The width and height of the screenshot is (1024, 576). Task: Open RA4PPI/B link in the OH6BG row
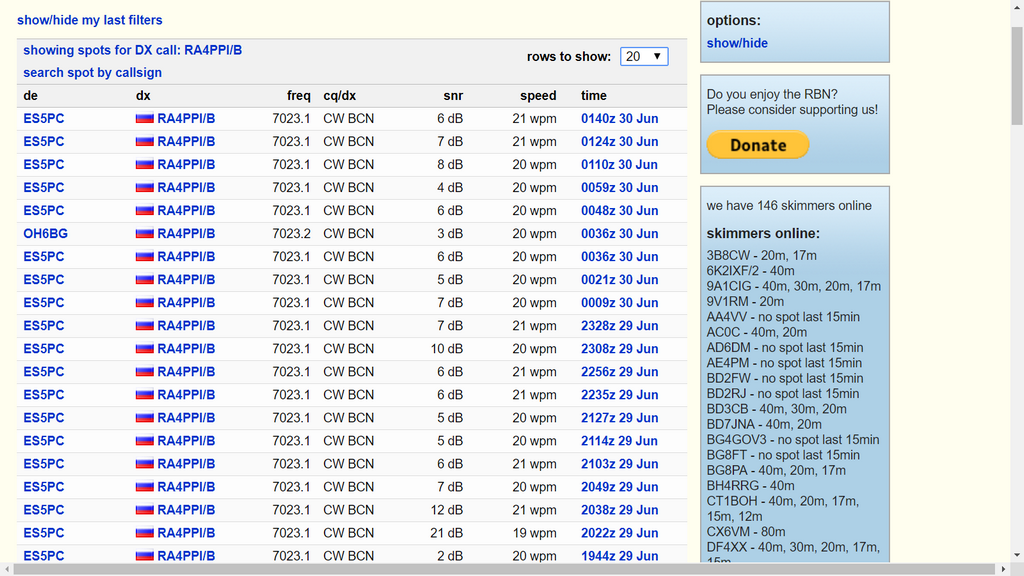[186, 233]
